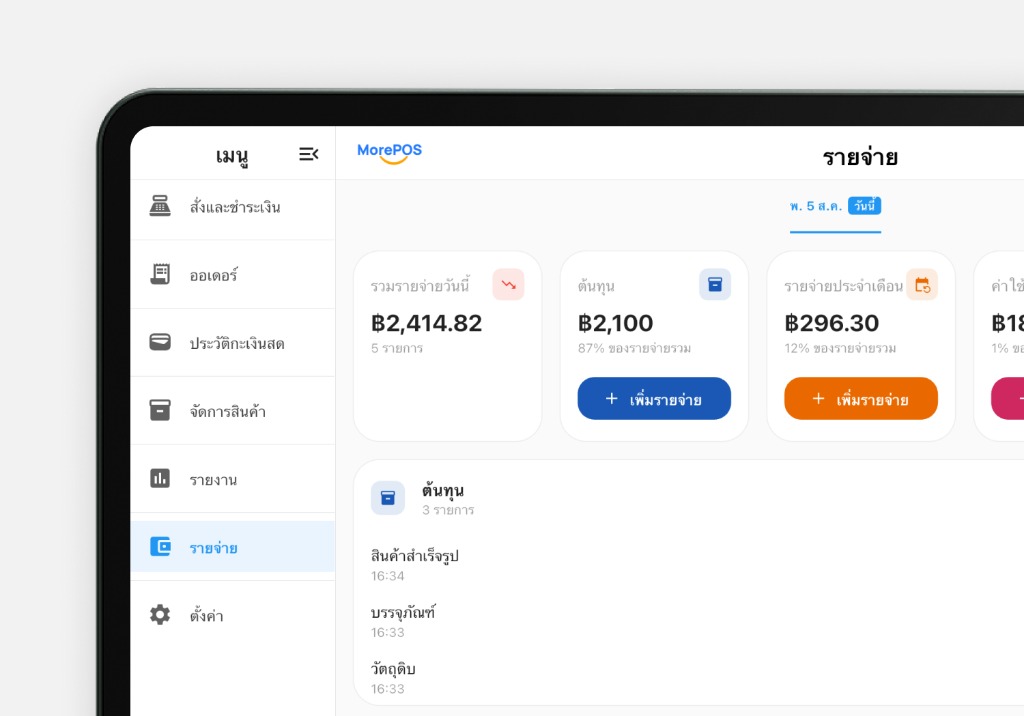Click the receipt icon next to ออเดอร์

tap(160, 274)
